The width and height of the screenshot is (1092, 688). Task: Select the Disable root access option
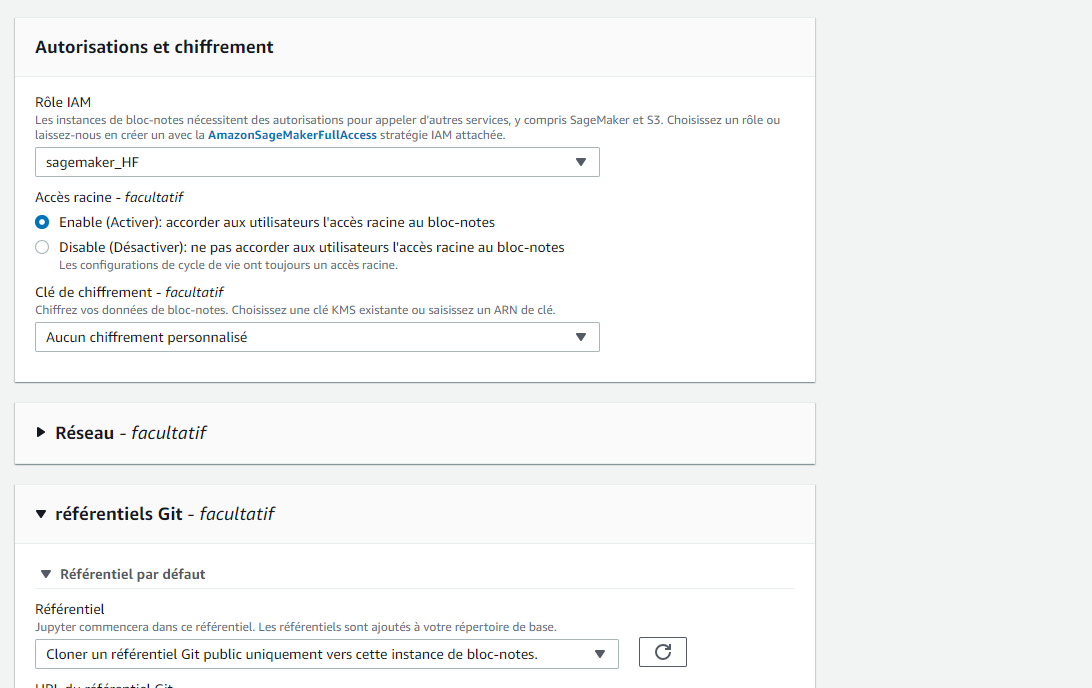[41, 246]
